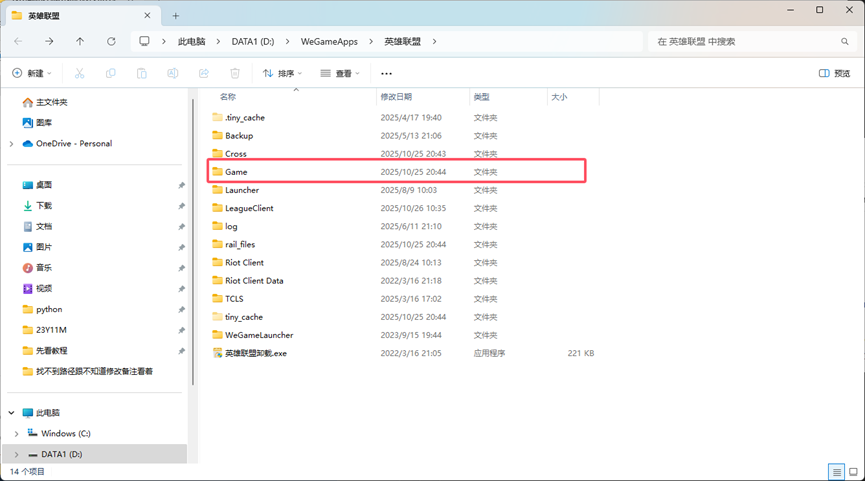This screenshot has width=865, height=481.
Task: Unpin Desktop (桌面) via its pin icon
Action: 181,185
